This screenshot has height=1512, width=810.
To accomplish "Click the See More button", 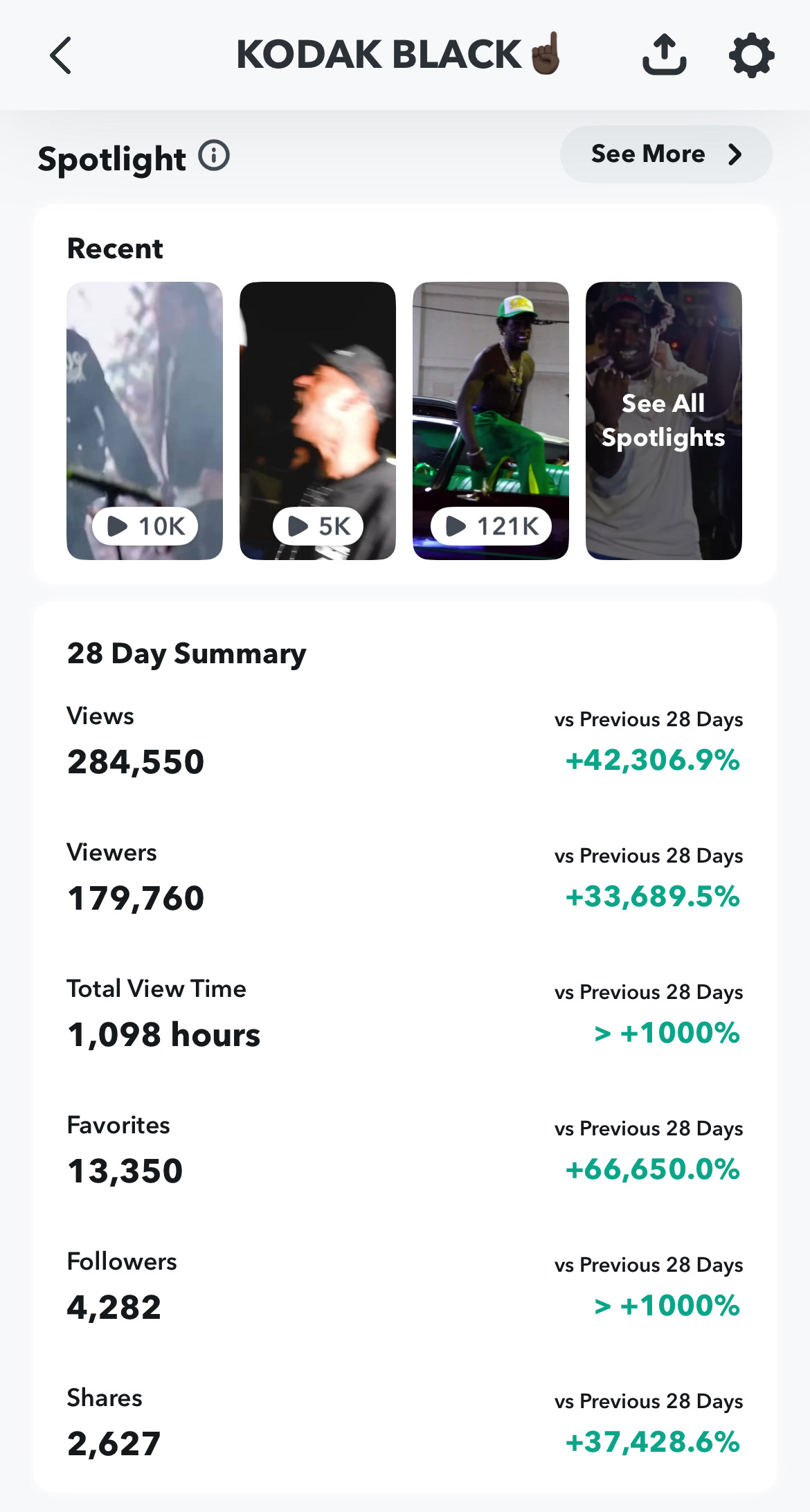I will [666, 154].
